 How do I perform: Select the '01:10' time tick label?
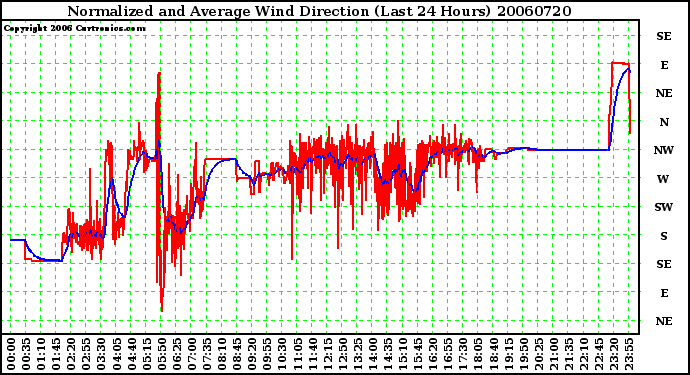point(41,354)
